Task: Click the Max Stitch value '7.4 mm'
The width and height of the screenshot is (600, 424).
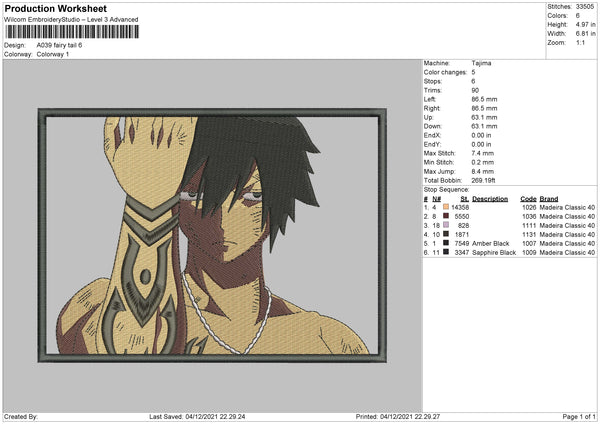Action: [x=483, y=153]
